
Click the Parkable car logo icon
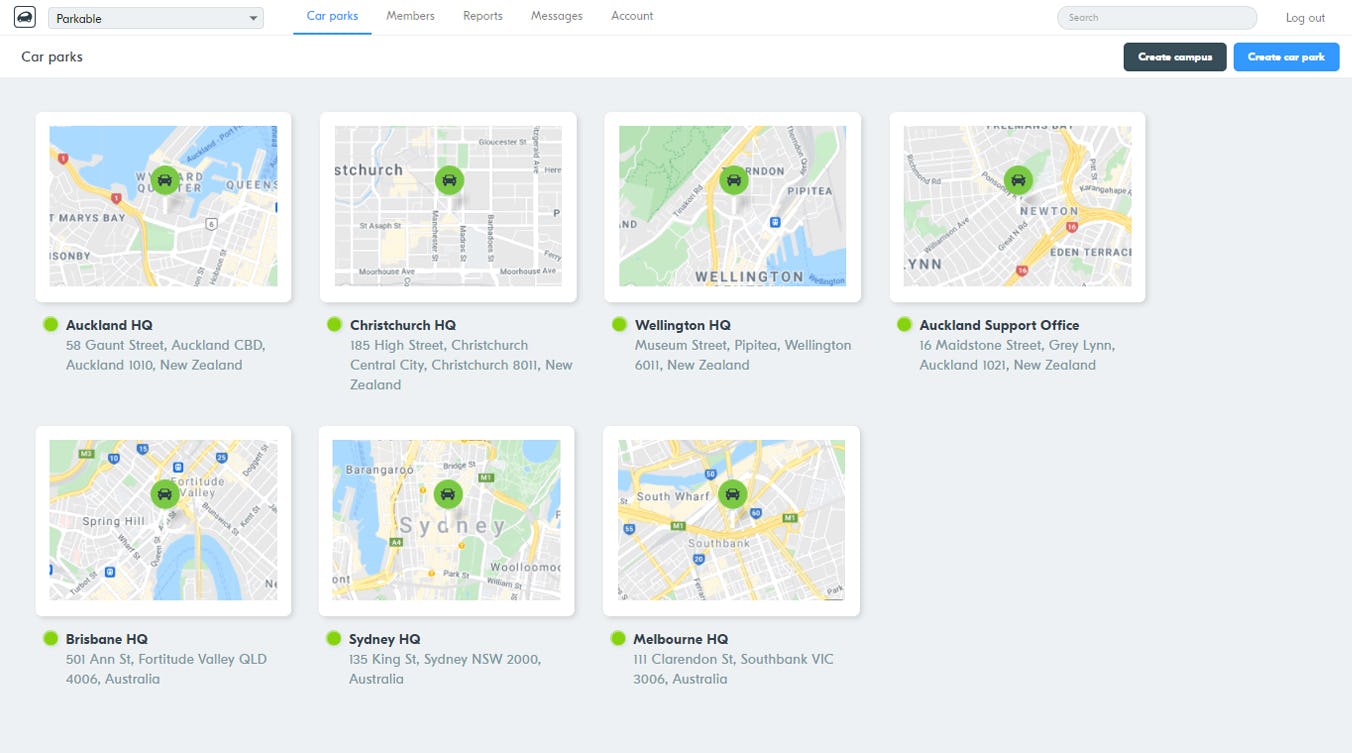[x=24, y=17]
